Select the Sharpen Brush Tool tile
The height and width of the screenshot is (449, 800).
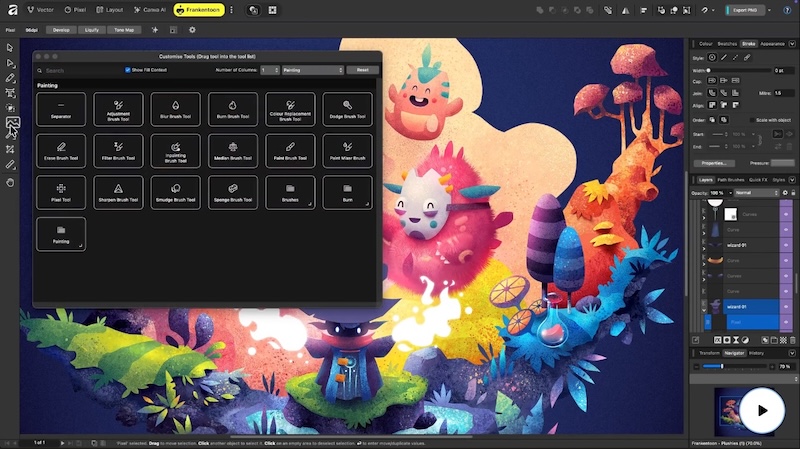click(x=119, y=192)
